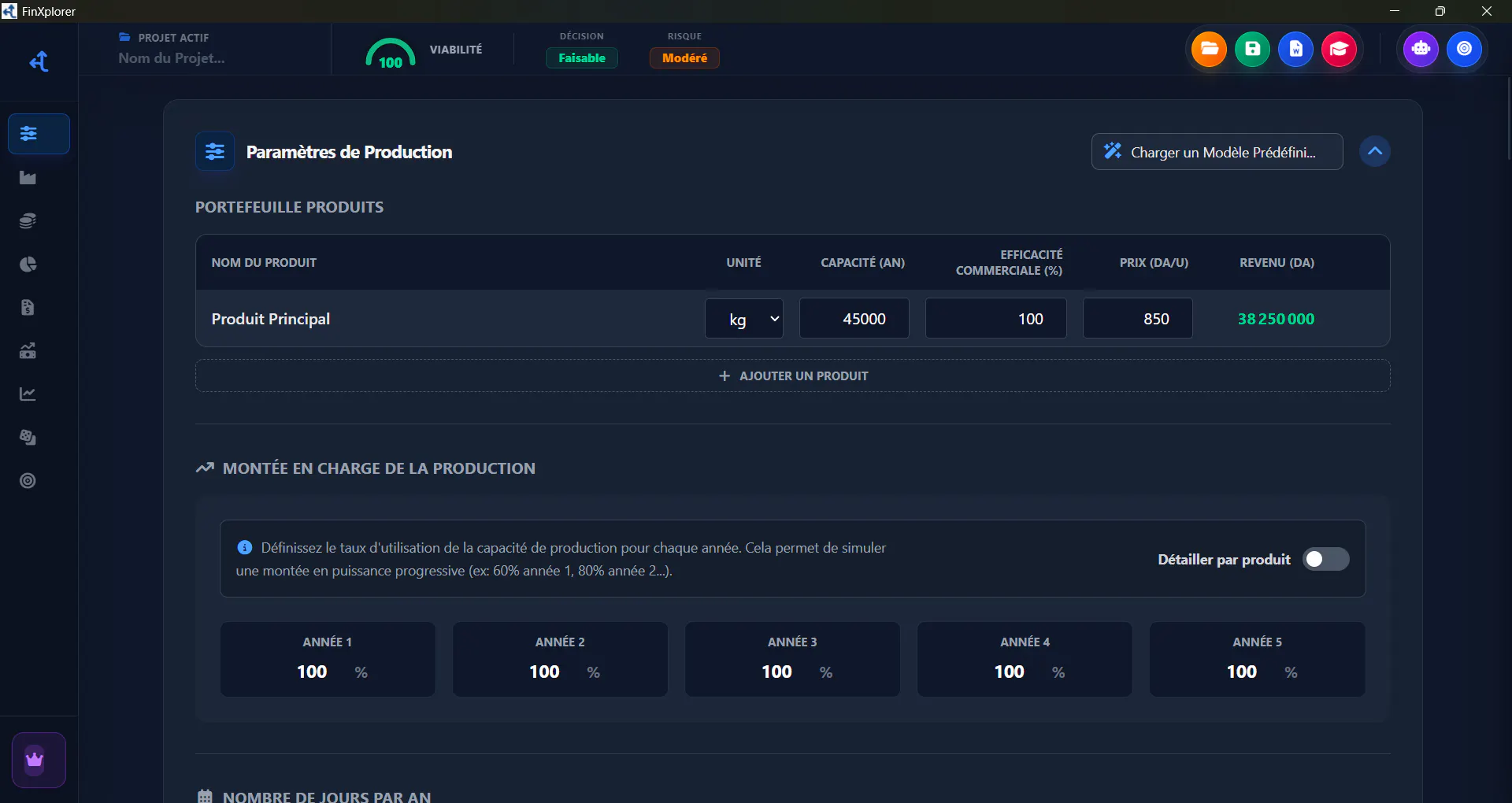Click the vertical scrollbar on the right
This screenshot has height=803, width=1512.
tap(1507, 118)
